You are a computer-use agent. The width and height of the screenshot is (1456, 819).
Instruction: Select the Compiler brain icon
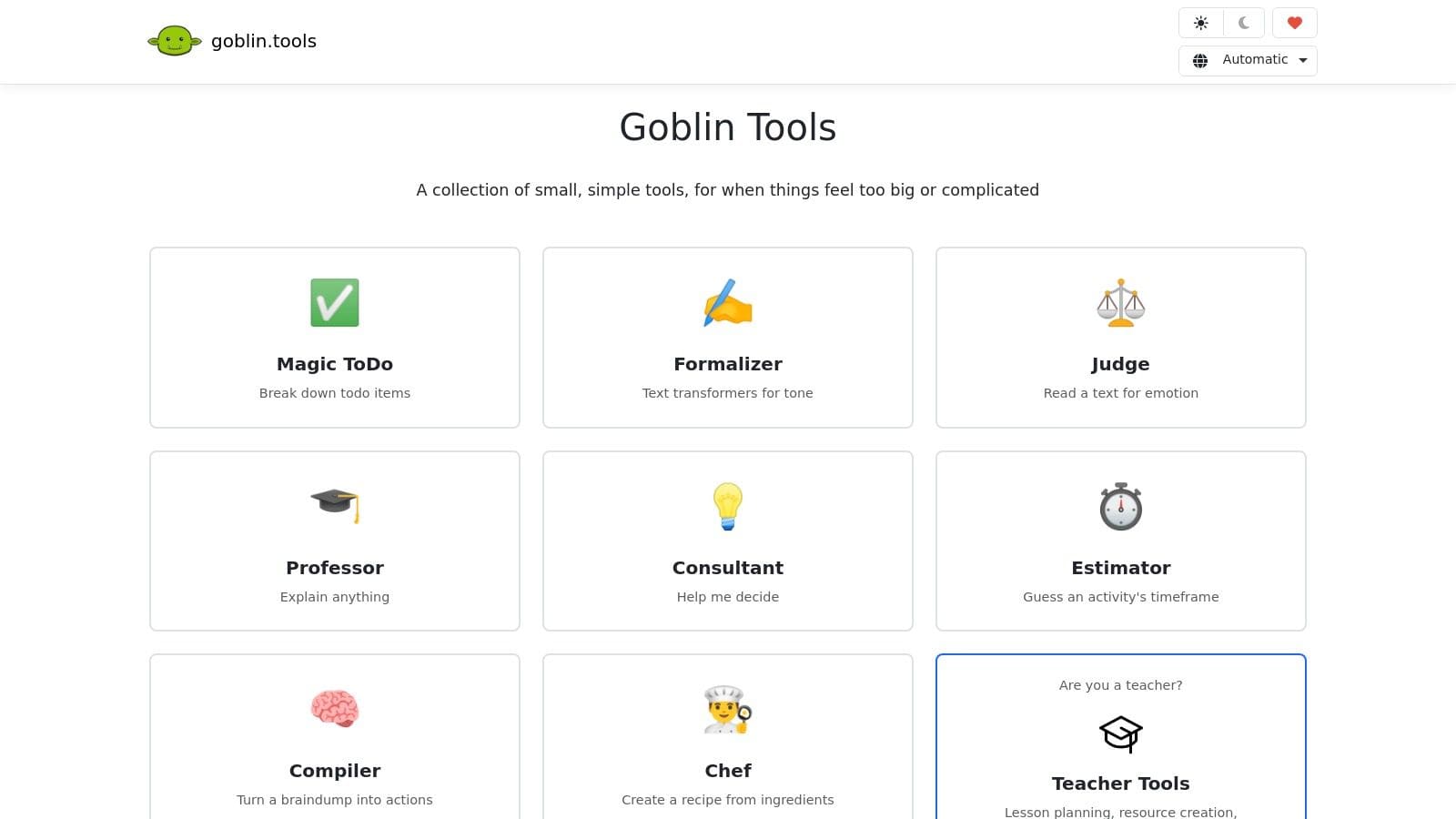pos(334,709)
